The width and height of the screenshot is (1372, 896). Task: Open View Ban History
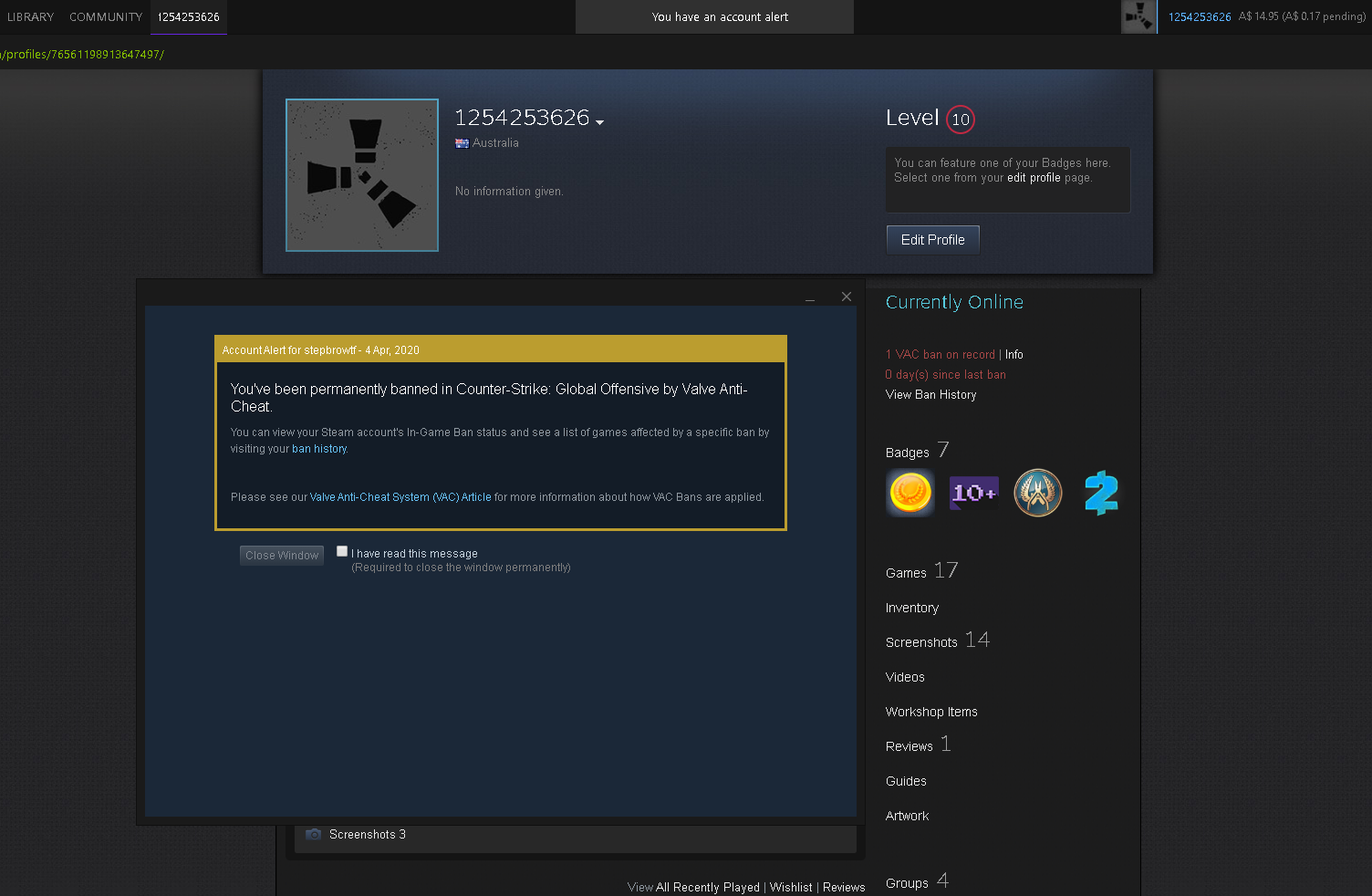pyautogui.click(x=931, y=395)
